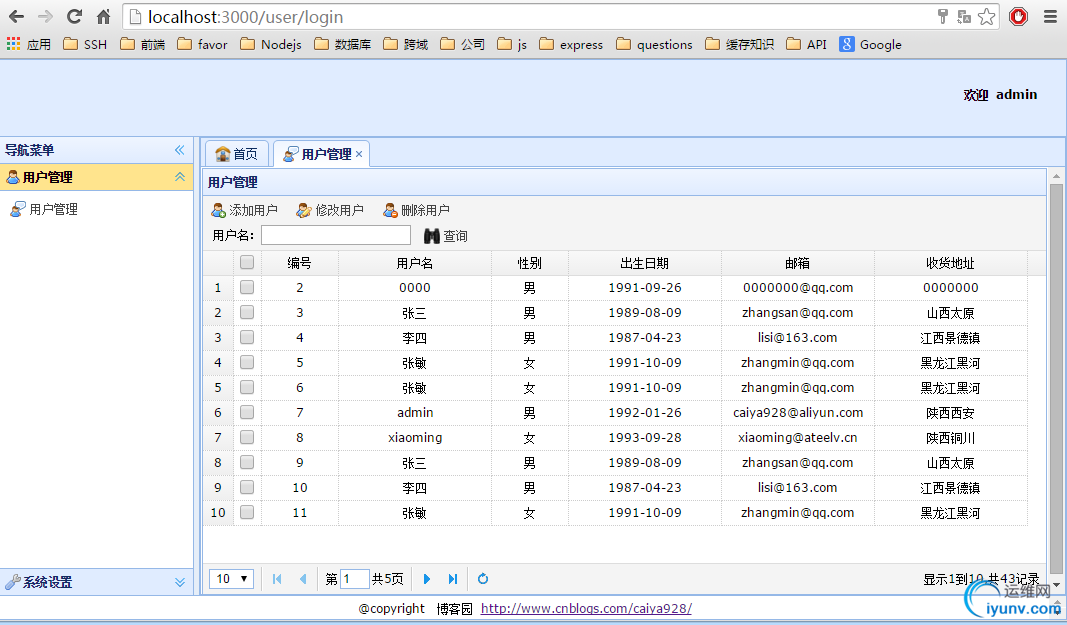Tick the select-all checkbox in table header
This screenshot has height=625, width=1067.
point(247,263)
